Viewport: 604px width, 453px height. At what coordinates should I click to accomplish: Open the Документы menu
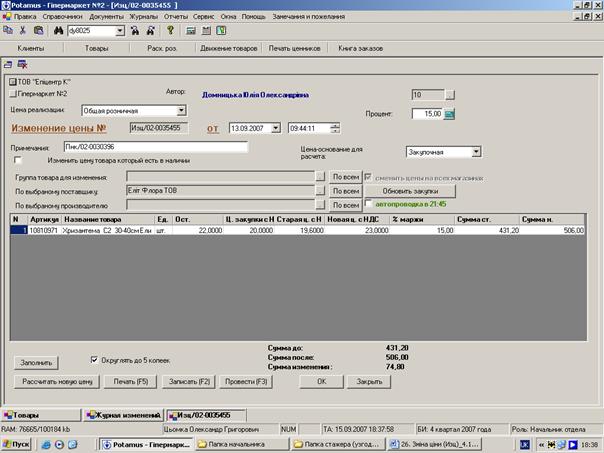point(106,17)
